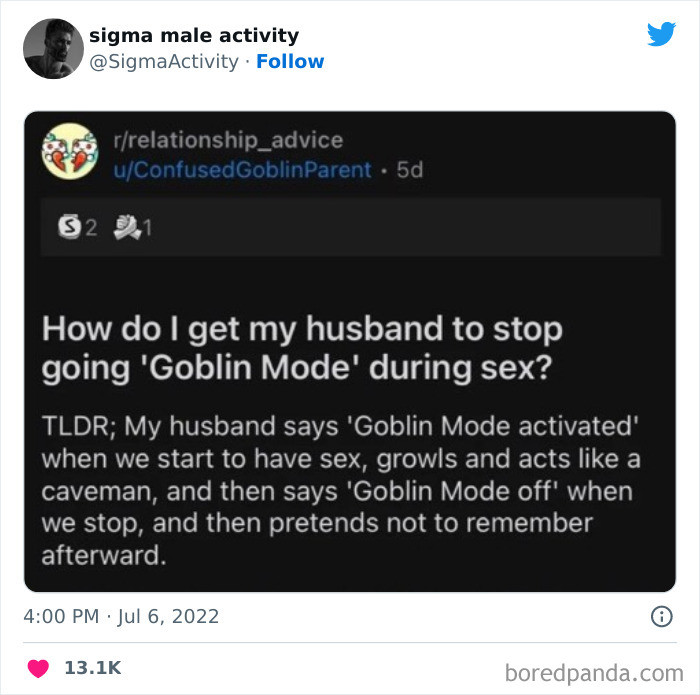Follow the SigmaActivity account
The width and height of the screenshot is (700, 695).
(290, 61)
